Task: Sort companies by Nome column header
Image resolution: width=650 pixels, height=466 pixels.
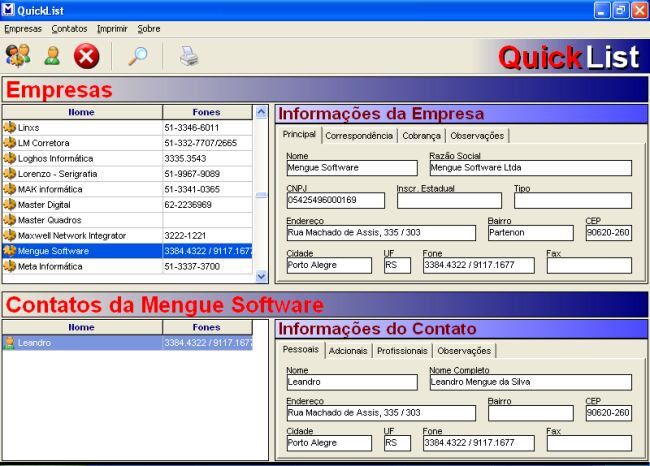Action: (x=82, y=112)
